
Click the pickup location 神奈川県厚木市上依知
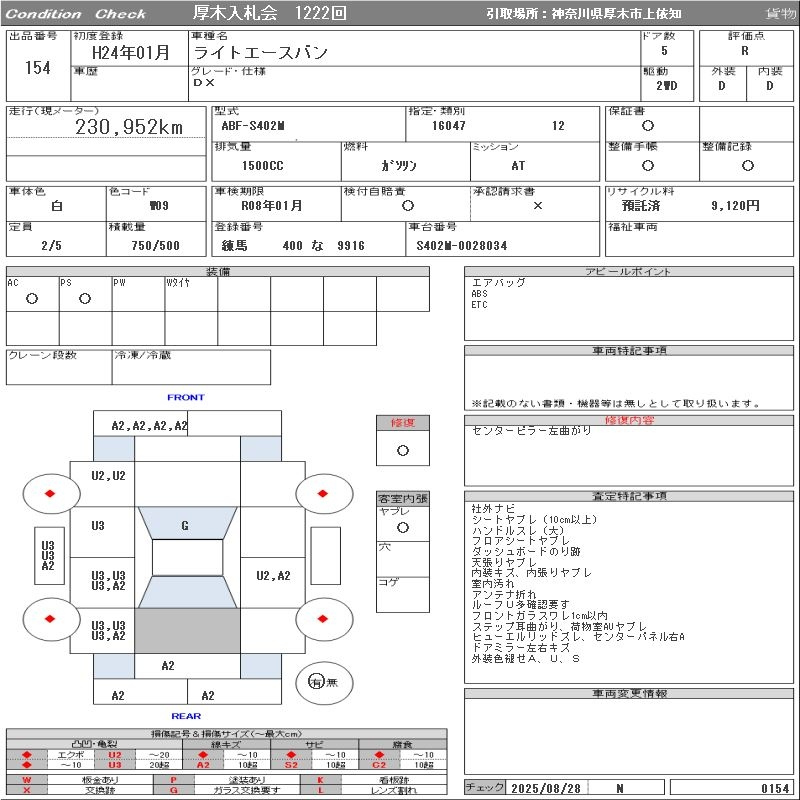click(616, 14)
